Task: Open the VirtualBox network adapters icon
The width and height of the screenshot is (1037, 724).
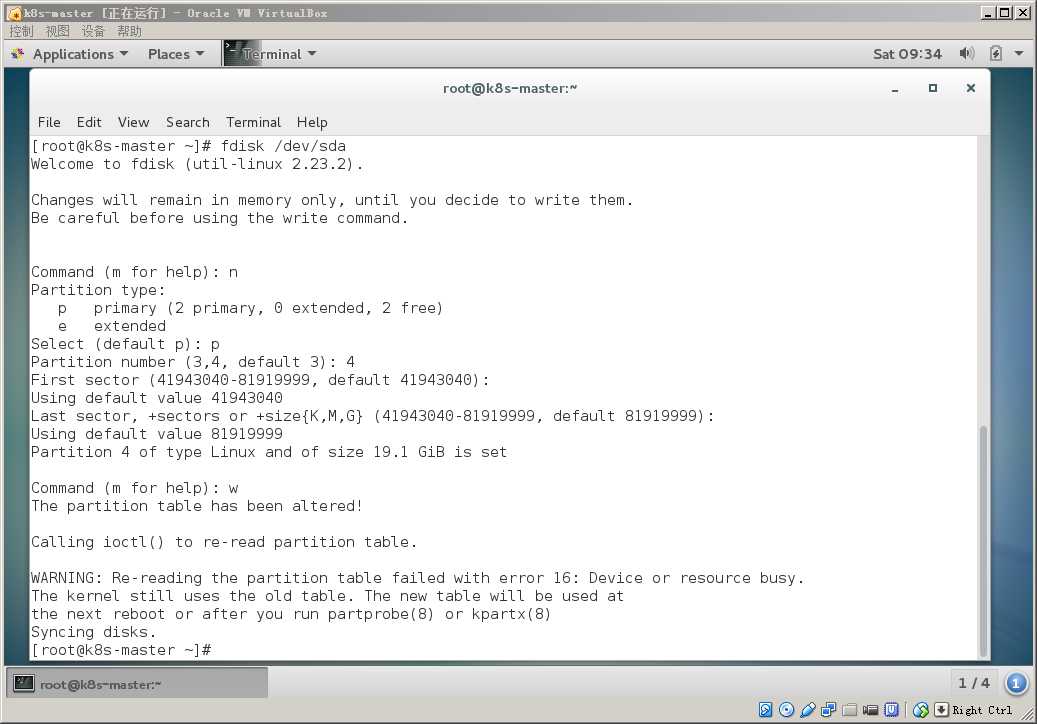Action: [x=829, y=709]
